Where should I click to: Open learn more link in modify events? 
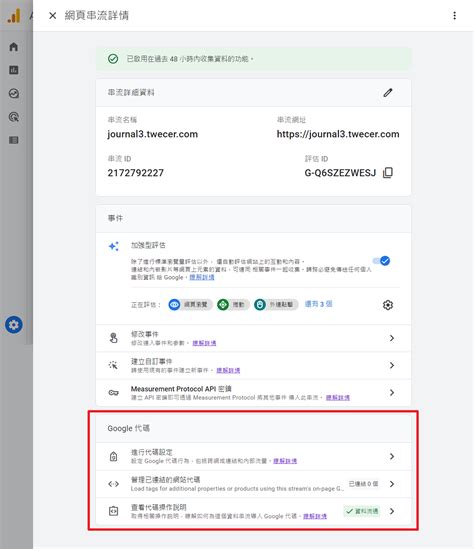(204, 343)
